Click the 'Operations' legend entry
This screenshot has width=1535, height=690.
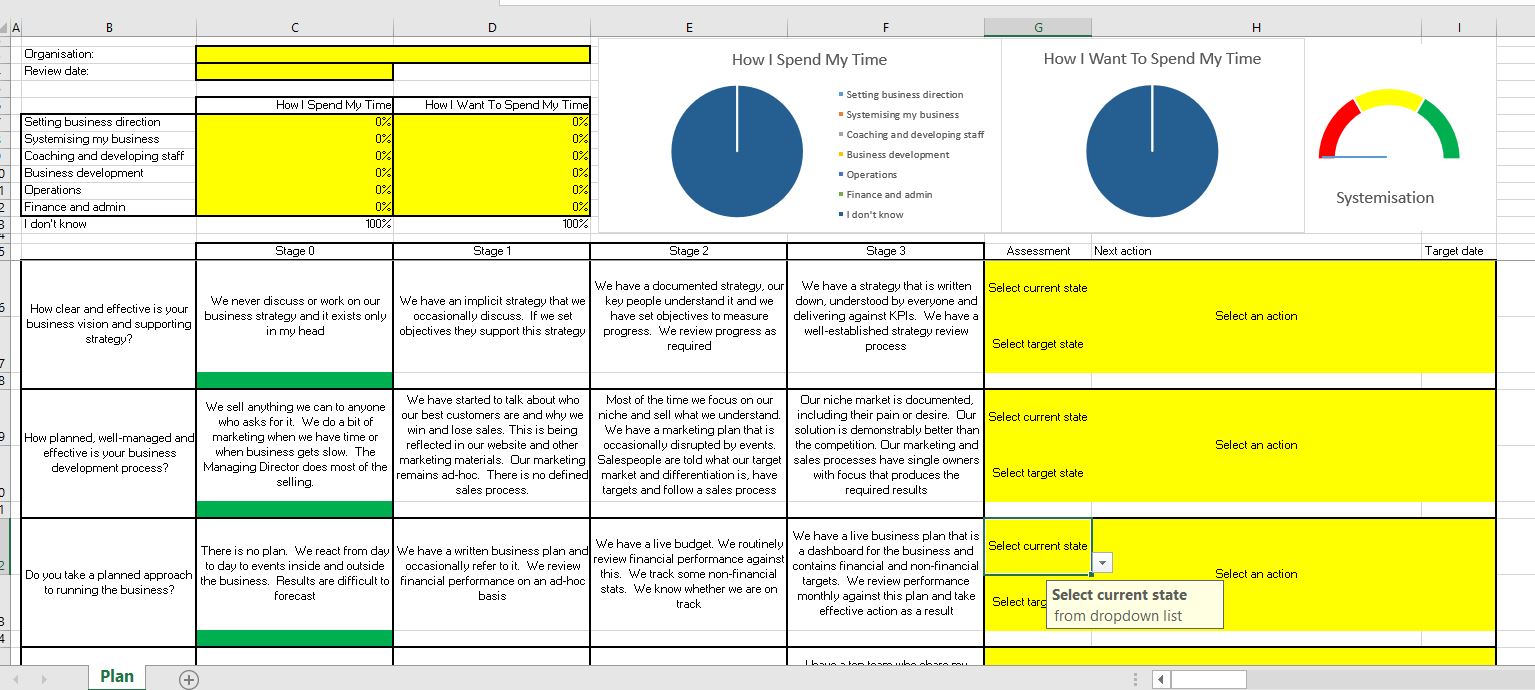coord(868,175)
